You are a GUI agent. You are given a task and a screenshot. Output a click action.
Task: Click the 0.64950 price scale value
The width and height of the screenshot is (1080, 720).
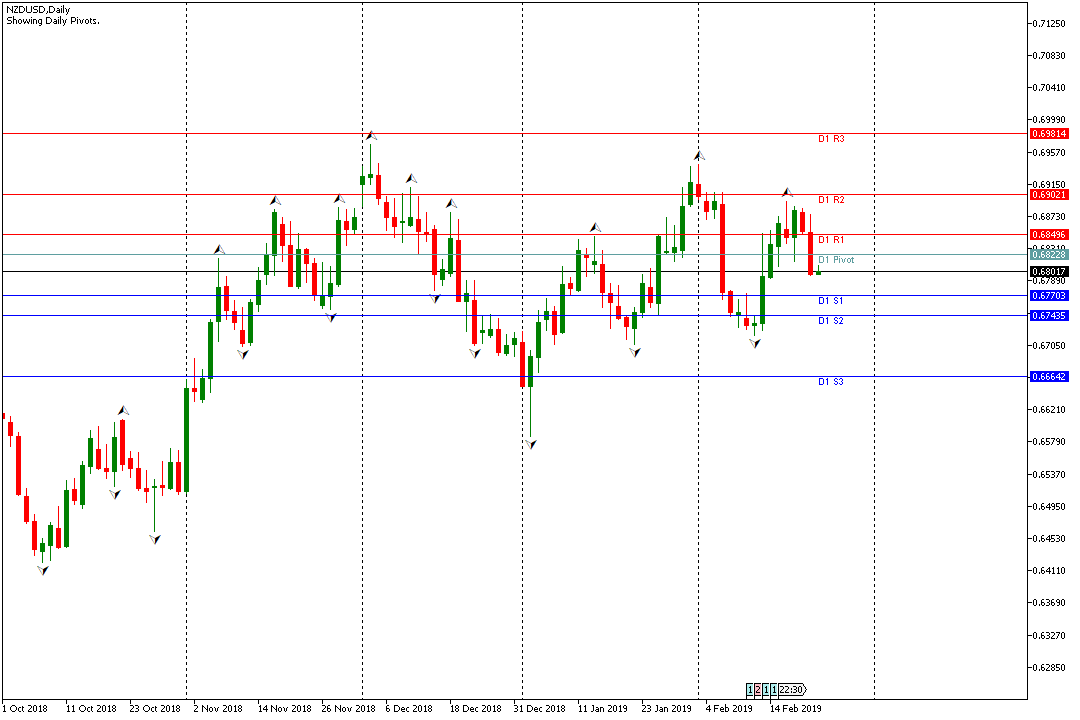(x=1049, y=506)
